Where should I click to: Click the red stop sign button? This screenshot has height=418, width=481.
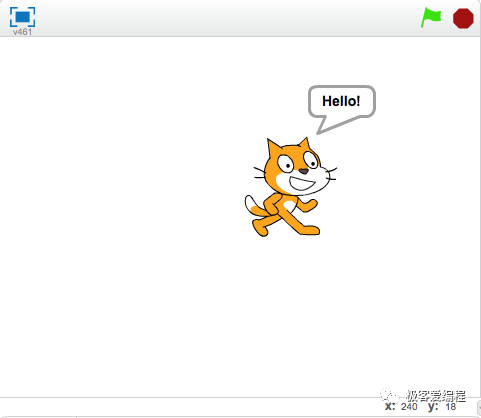(x=463, y=18)
